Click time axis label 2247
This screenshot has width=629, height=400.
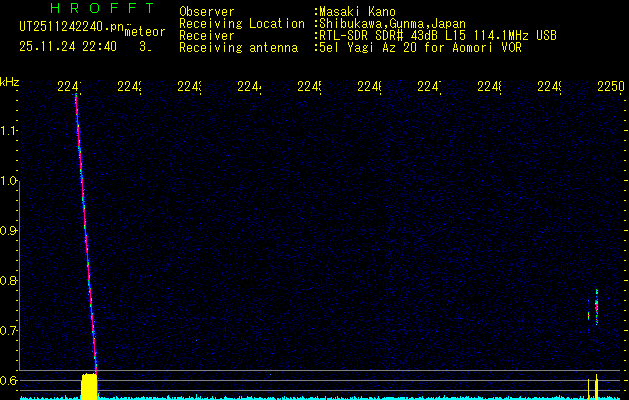(x=429, y=86)
